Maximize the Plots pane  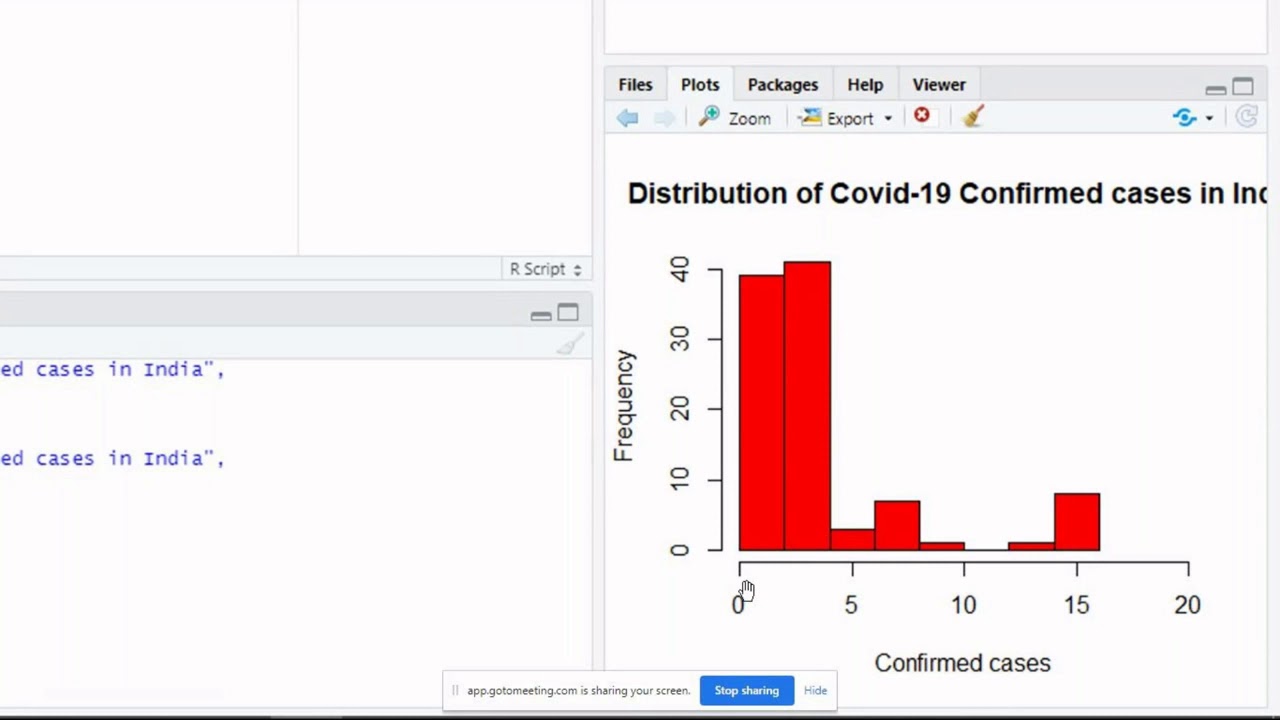(1243, 87)
